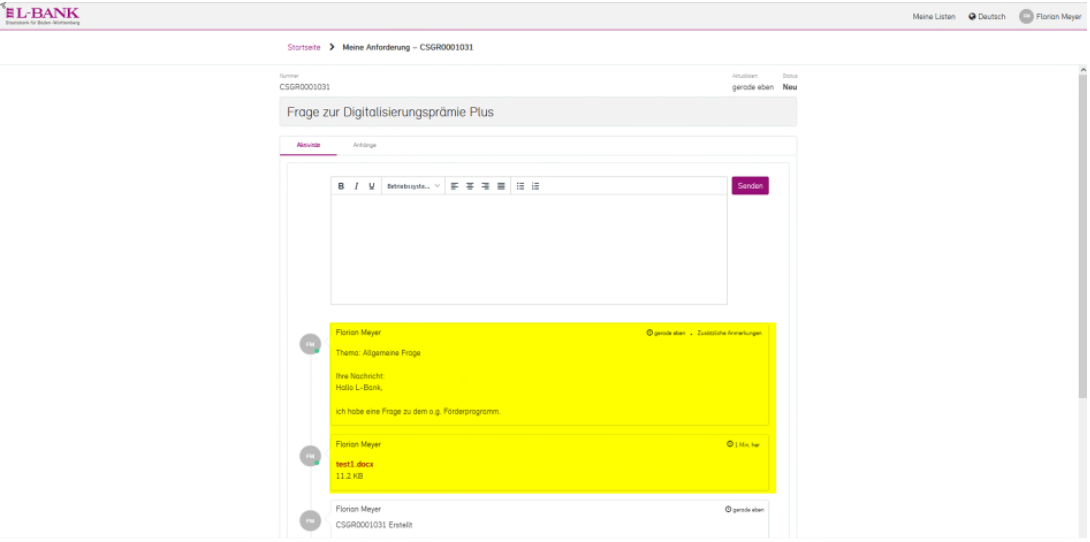The image size is (1090, 542).
Task: Insert a bulleted list
Action: (x=520, y=186)
